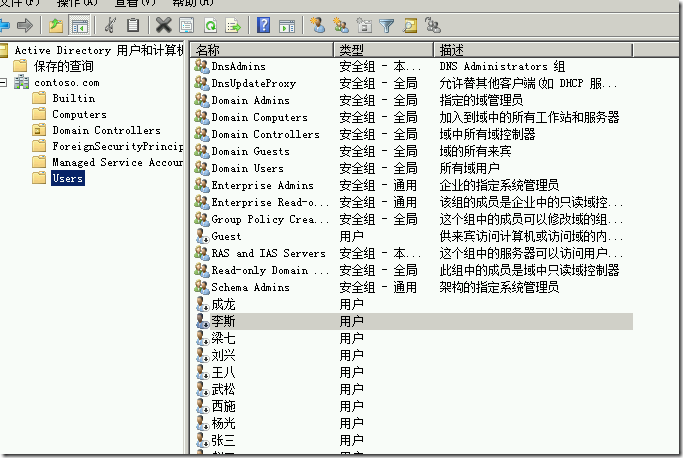Toggle the Show/Hide action pane icon
The image size is (683, 458).
287,26
